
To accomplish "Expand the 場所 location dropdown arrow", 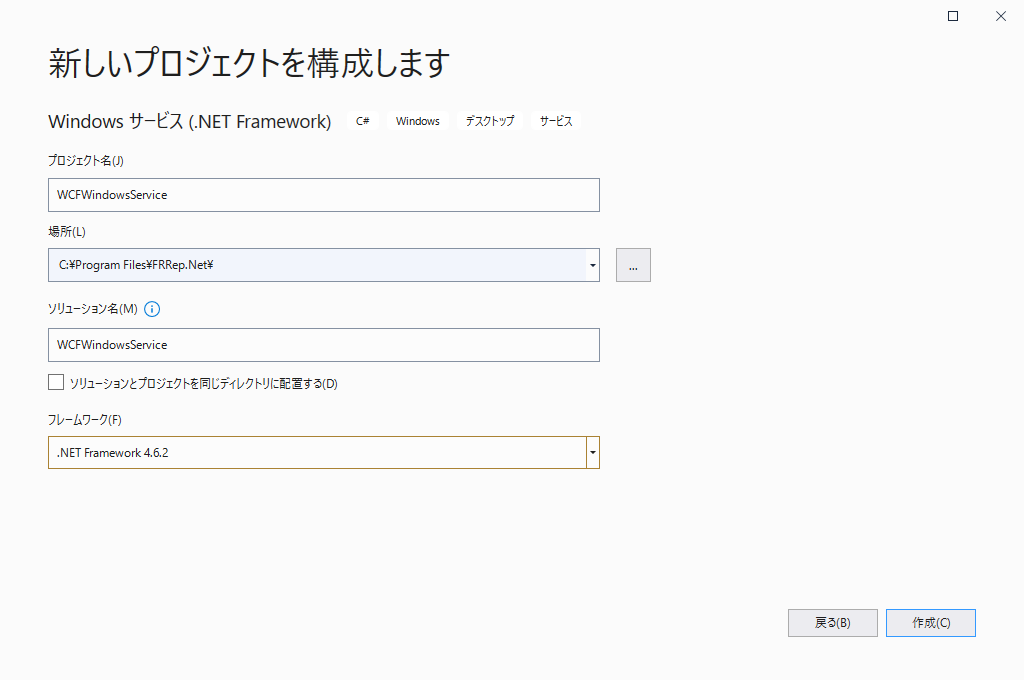I will click(x=593, y=265).
